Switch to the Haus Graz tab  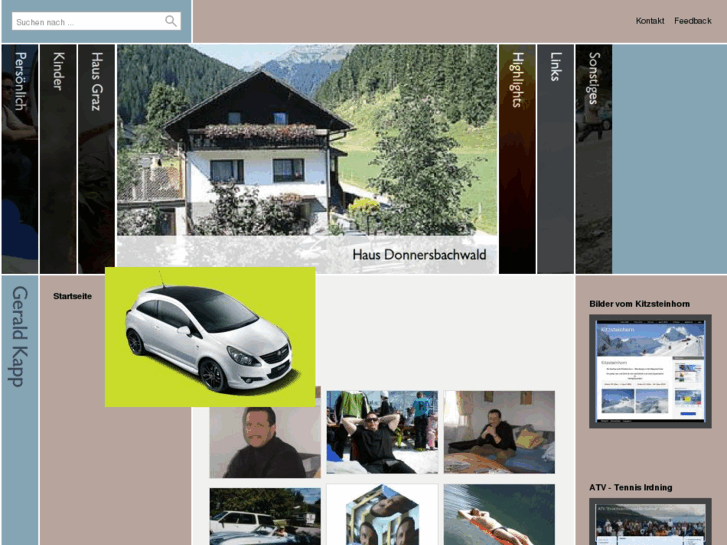tap(96, 159)
